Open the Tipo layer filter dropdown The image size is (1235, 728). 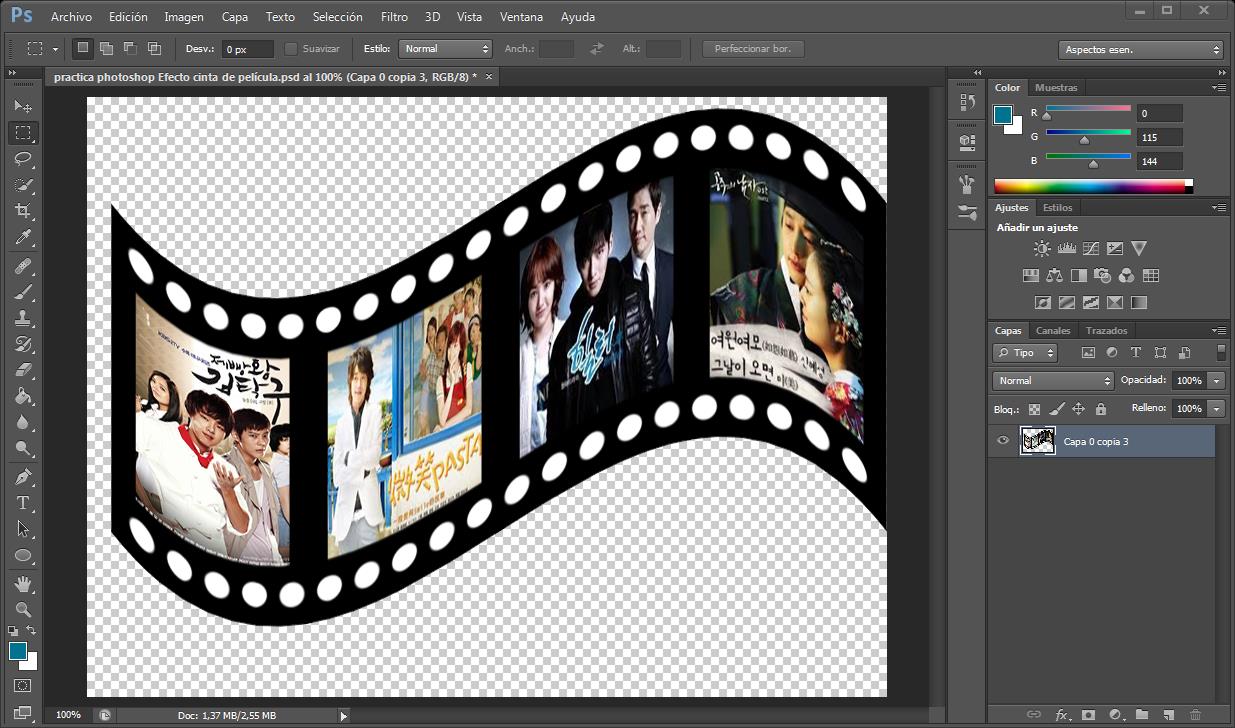(1025, 353)
